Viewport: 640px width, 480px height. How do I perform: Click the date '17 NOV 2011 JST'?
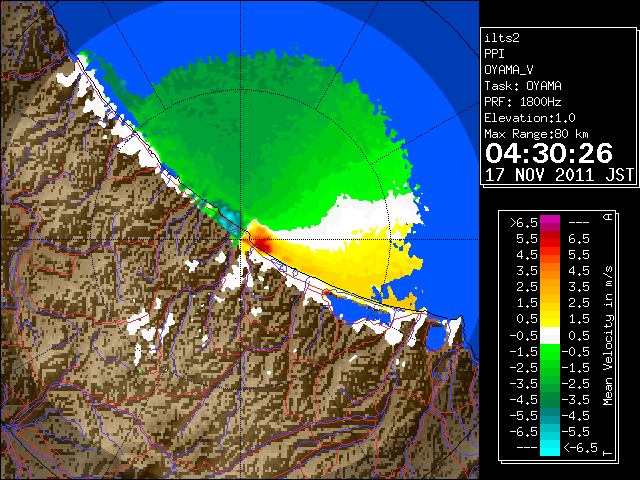[x=559, y=175]
